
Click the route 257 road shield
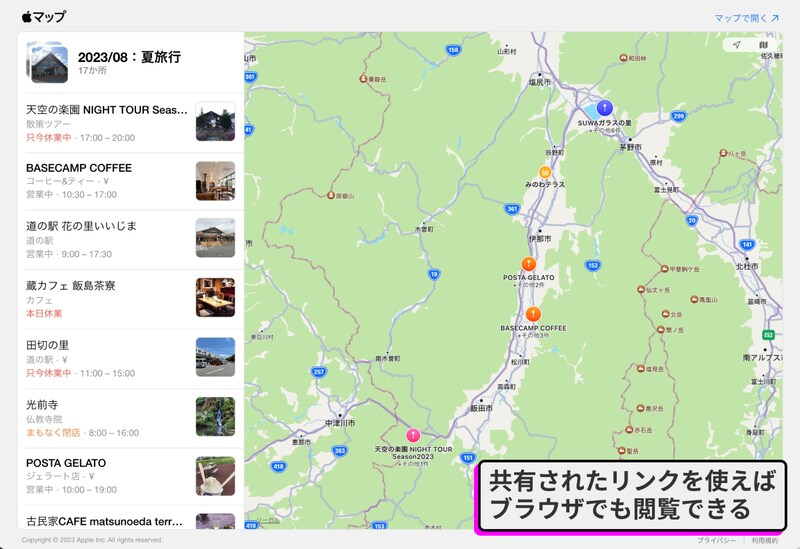[x=319, y=372]
